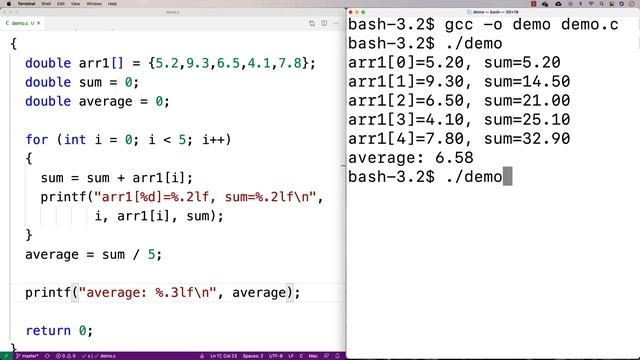The height and width of the screenshot is (360, 640).
Task: Open errors and warnings problems count
Action: tap(66, 356)
